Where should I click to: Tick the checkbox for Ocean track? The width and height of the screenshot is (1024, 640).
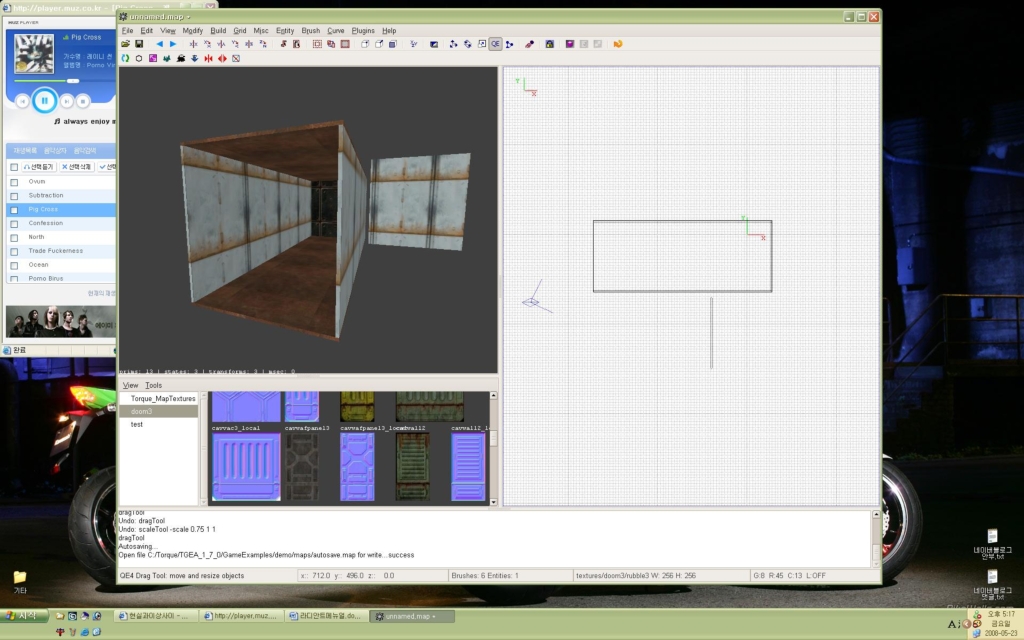pos(14,266)
